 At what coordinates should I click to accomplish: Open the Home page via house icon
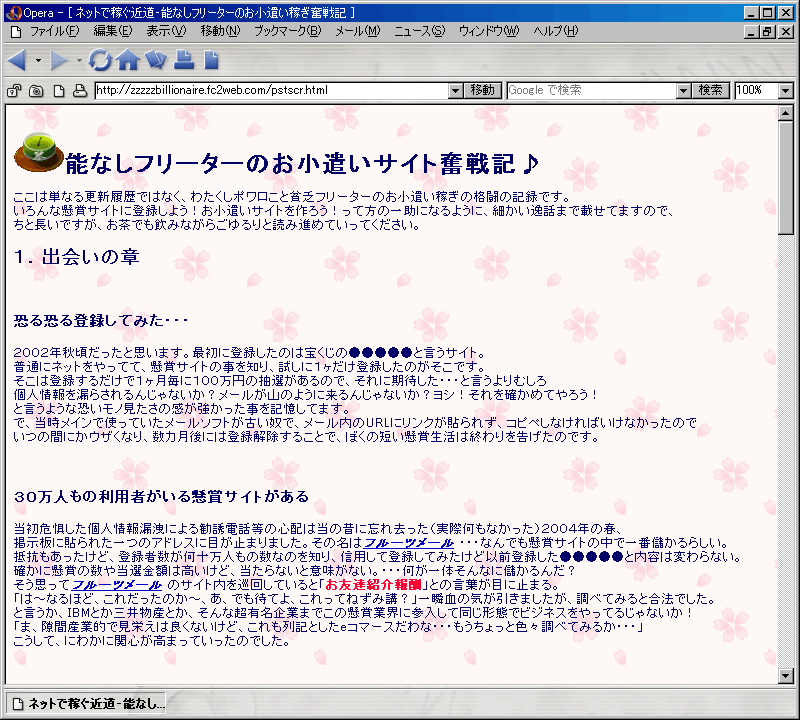128,60
